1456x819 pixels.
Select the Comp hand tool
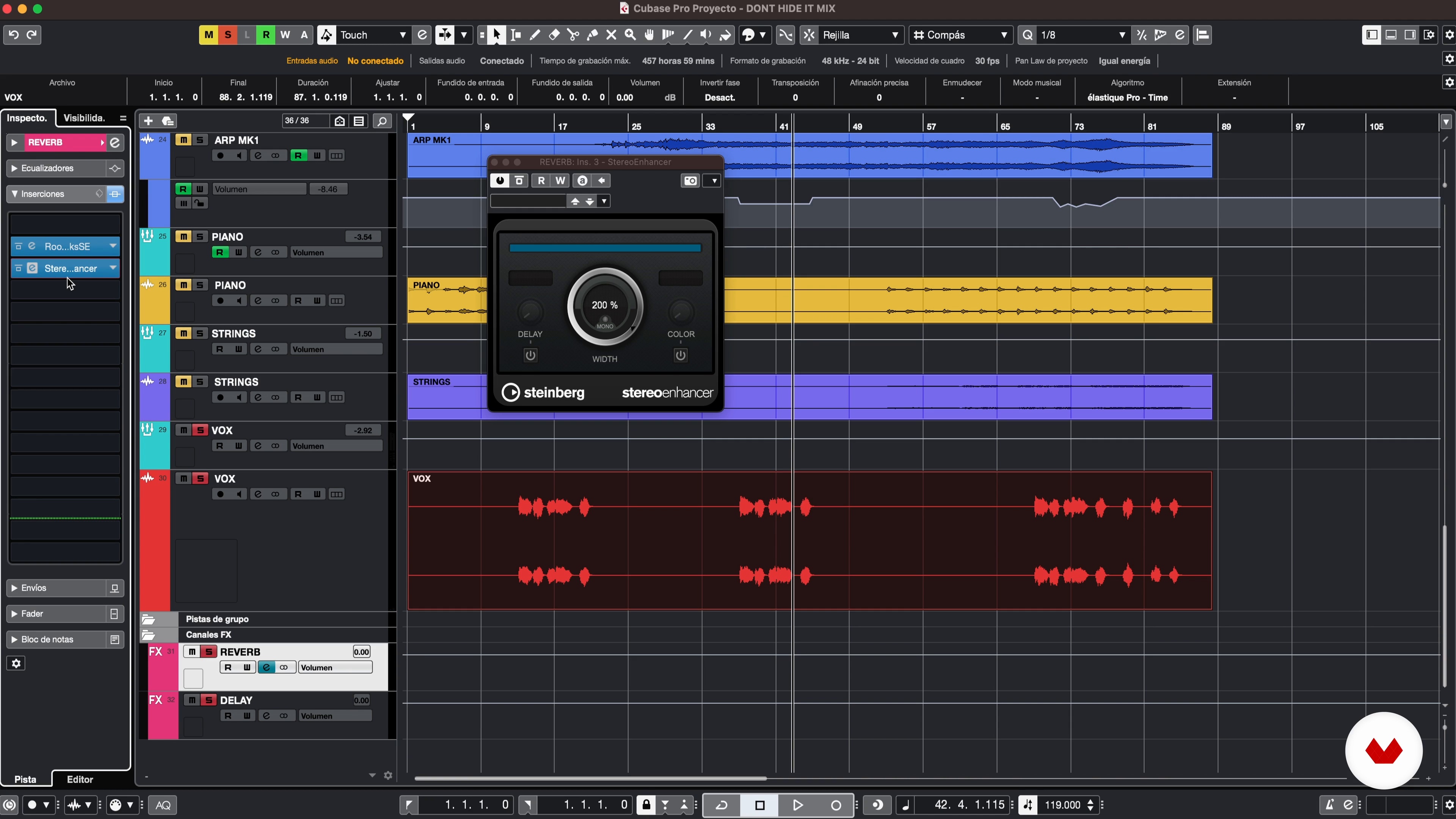click(650, 35)
